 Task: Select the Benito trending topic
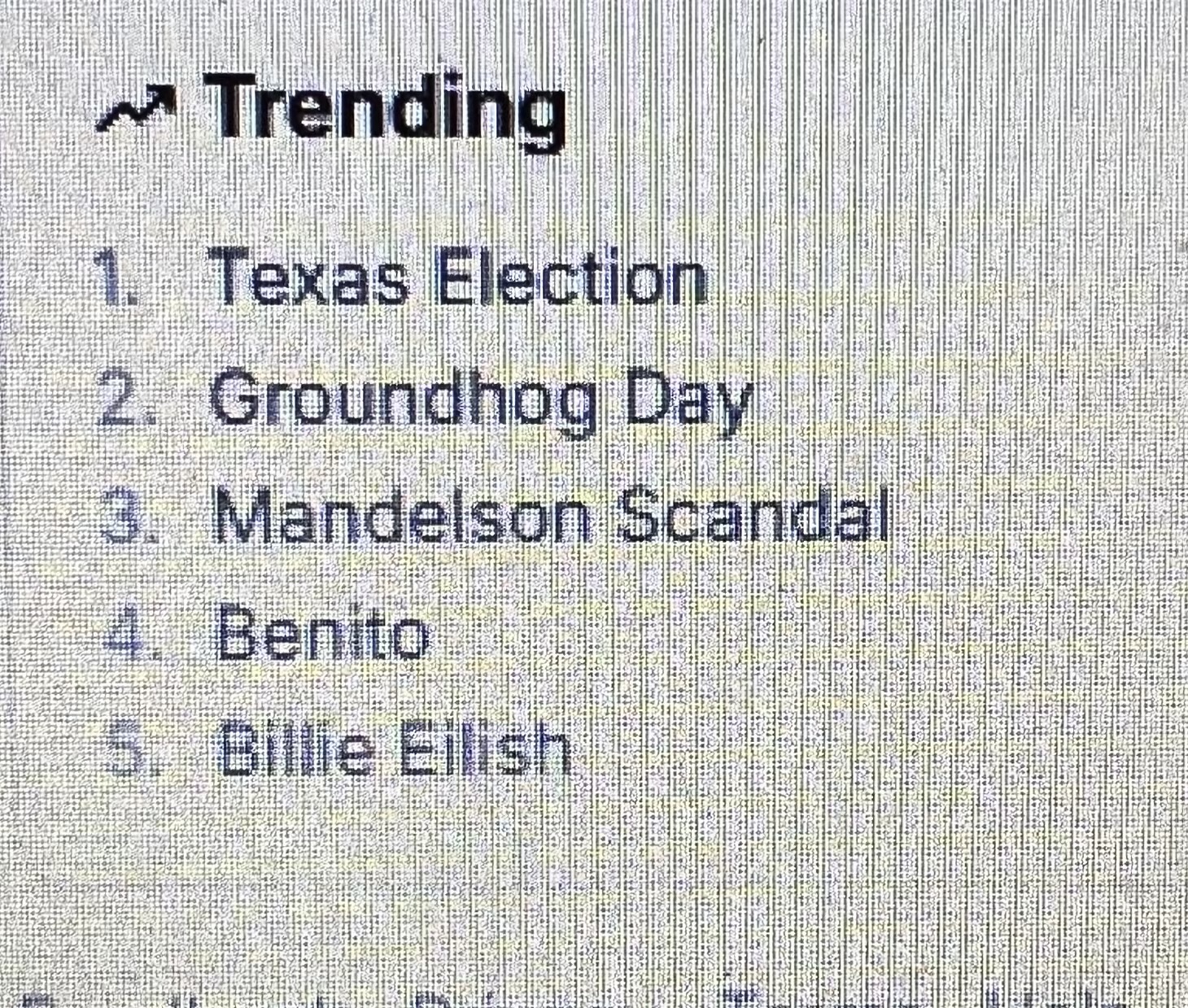[321, 635]
